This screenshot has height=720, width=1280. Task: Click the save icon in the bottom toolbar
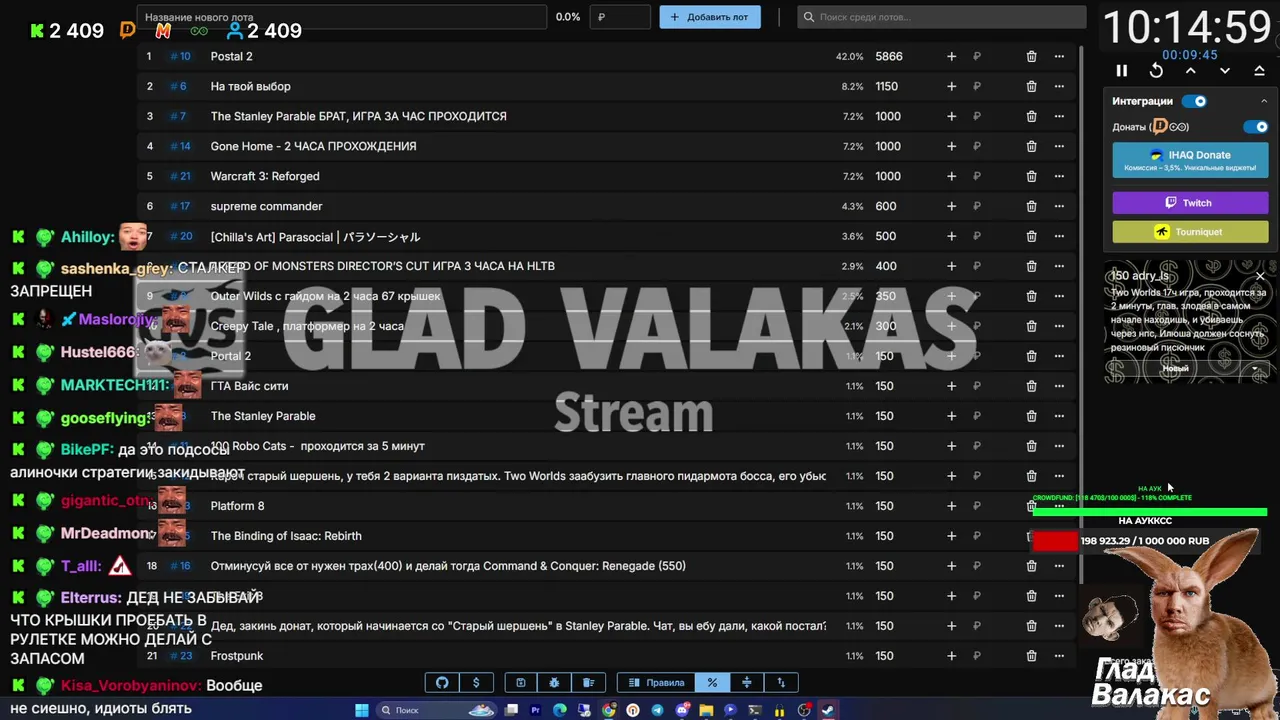click(520, 683)
